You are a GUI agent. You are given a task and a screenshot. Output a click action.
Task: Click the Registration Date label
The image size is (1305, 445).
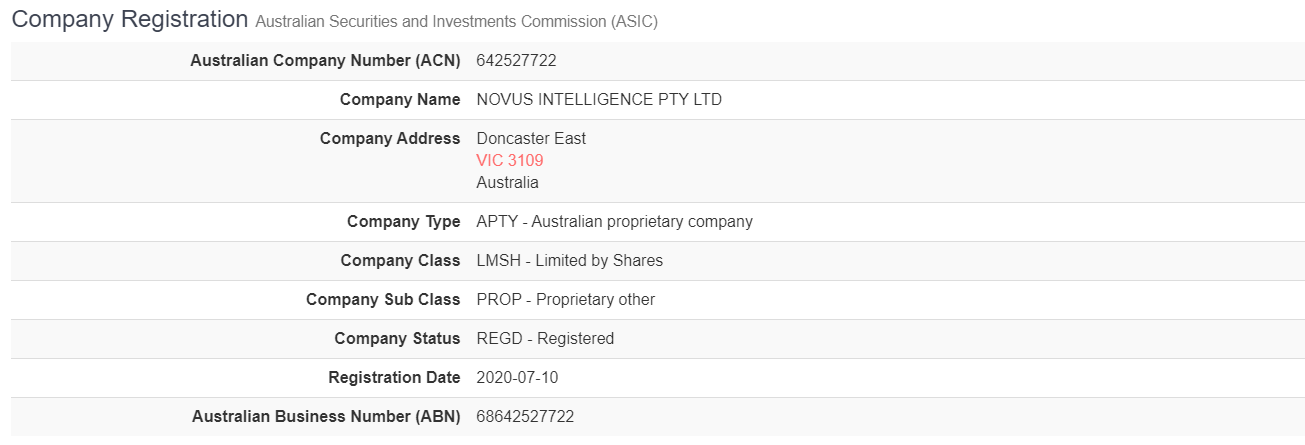394,377
